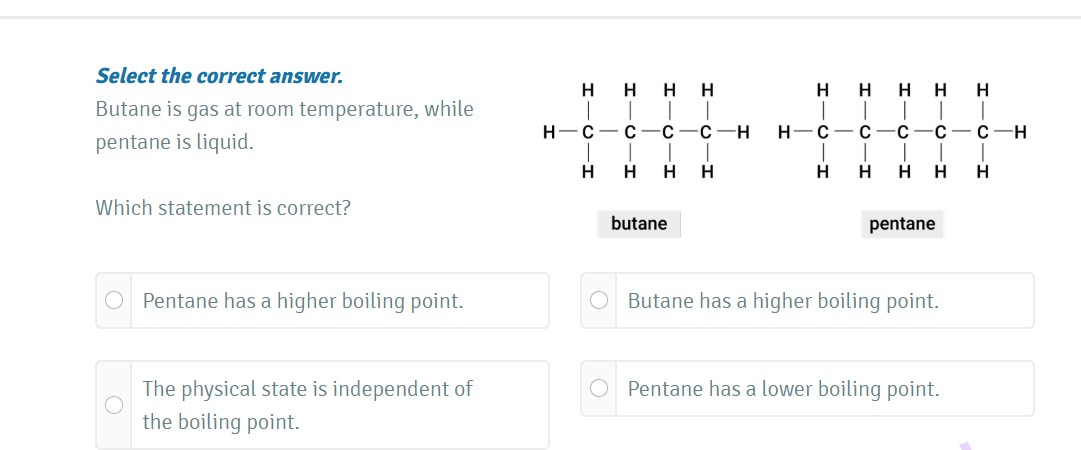Screen dimensions: 1081x450
Task: Click the rightmost H atom of the butane chain
Action: coord(743,131)
